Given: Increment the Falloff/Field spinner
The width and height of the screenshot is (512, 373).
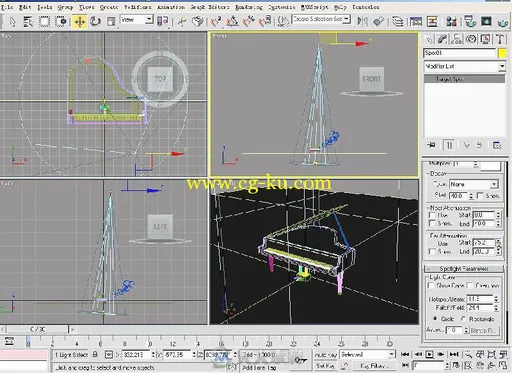Looking at the screenshot, I should click(x=496, y=306).
